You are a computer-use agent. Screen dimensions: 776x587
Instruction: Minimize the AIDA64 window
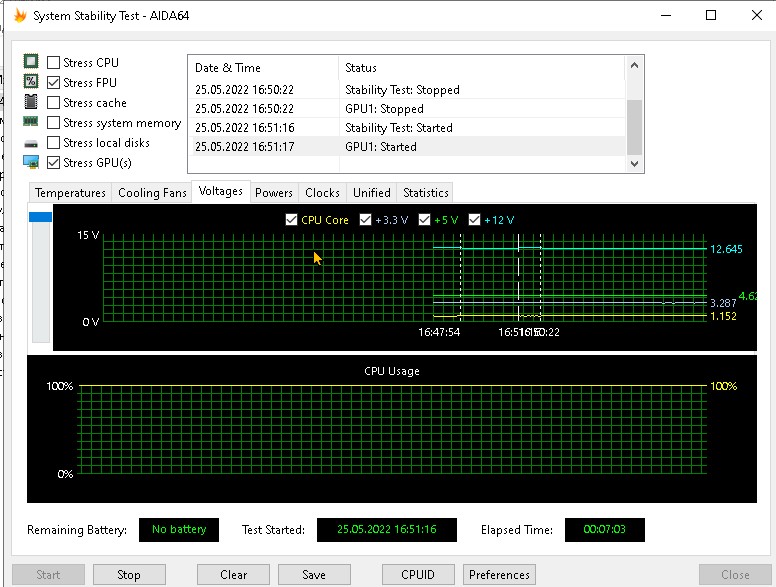(666, 15)
